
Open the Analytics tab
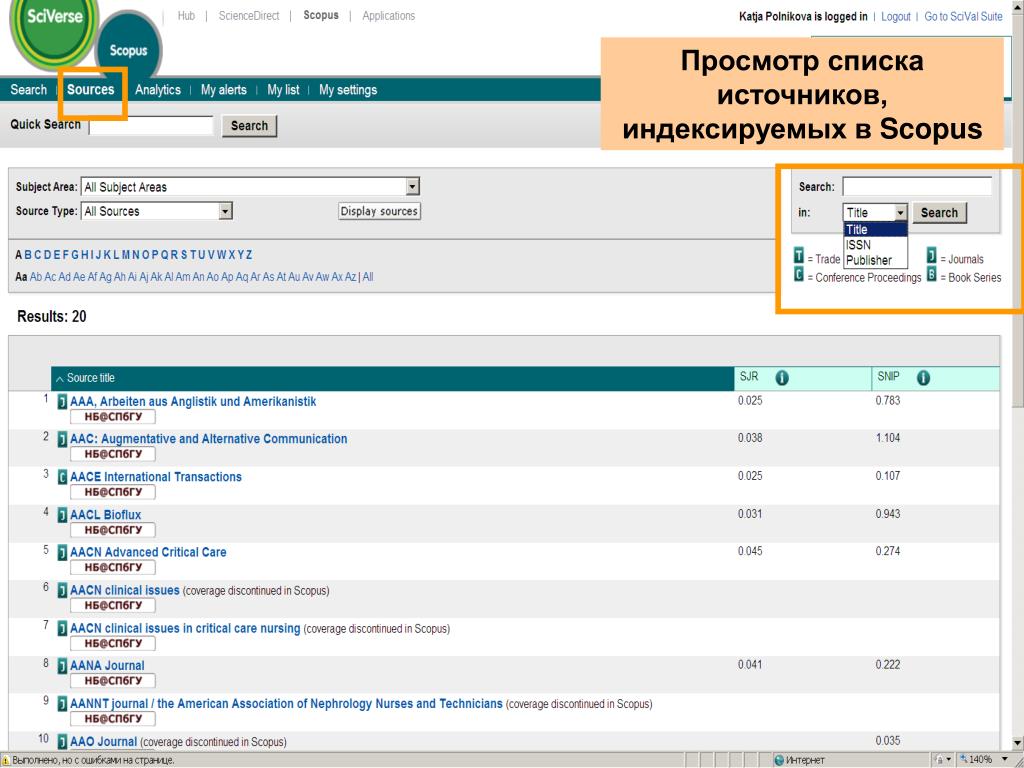158,90
